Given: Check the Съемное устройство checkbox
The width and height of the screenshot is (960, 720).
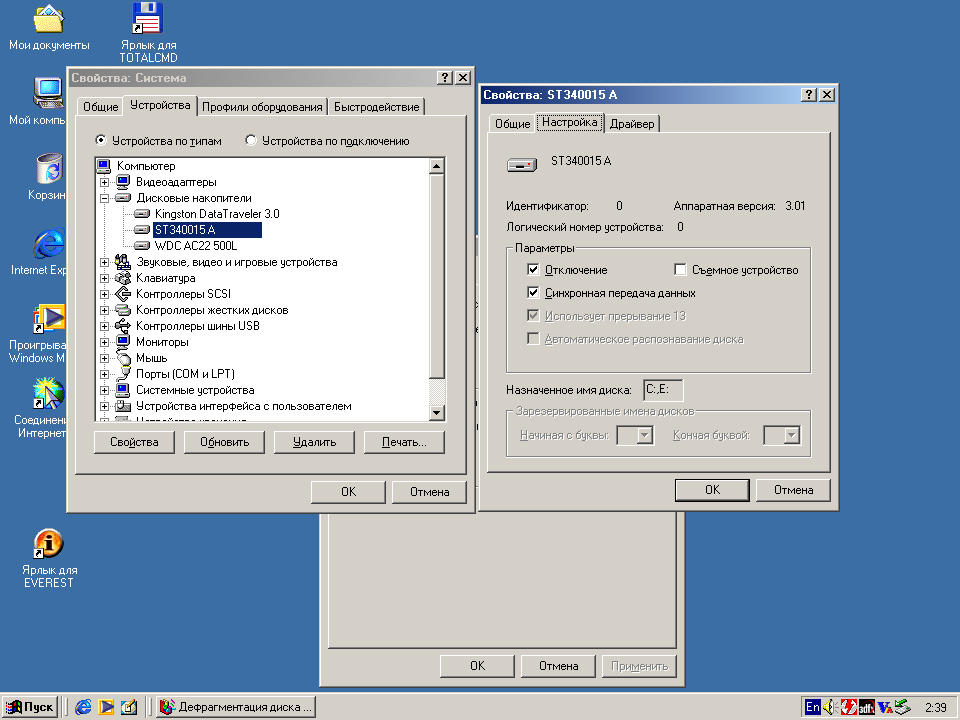Looking at the screenshot, I should point(680,269).
